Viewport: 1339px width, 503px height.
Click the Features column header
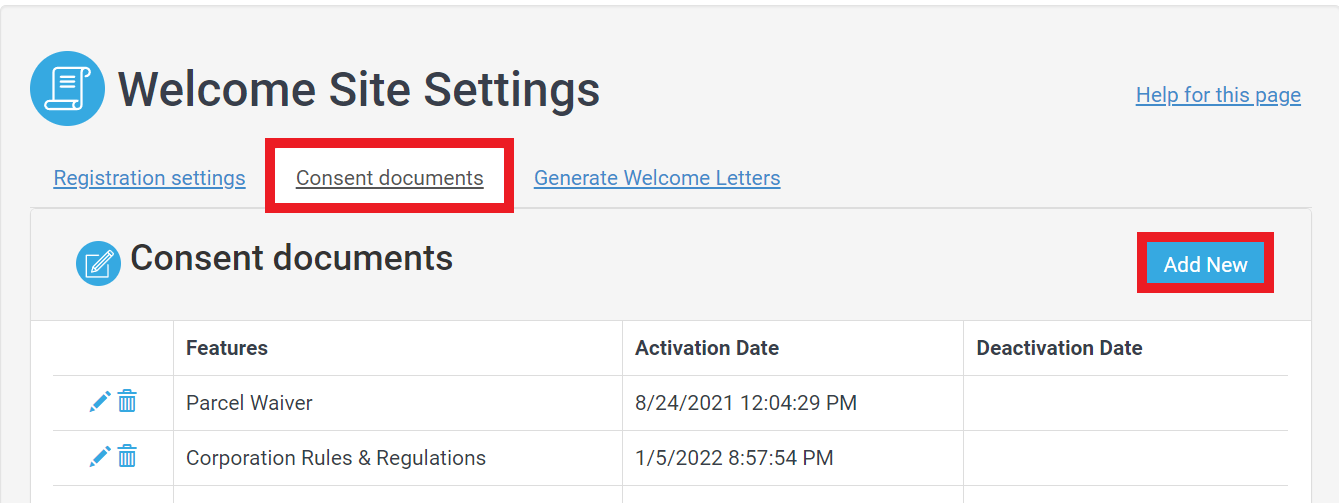tap(227, 348)
